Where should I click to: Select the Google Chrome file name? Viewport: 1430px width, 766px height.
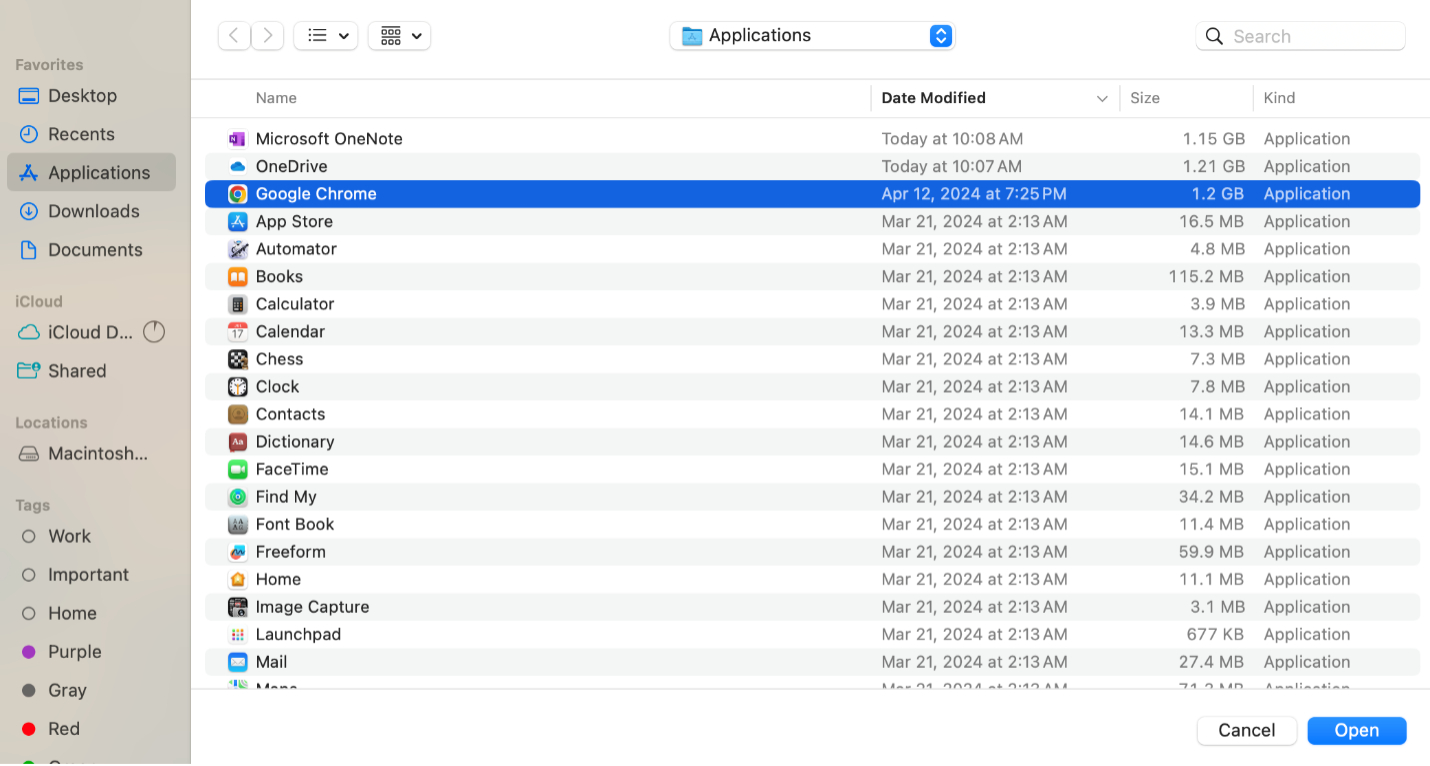tap(316, 194)
